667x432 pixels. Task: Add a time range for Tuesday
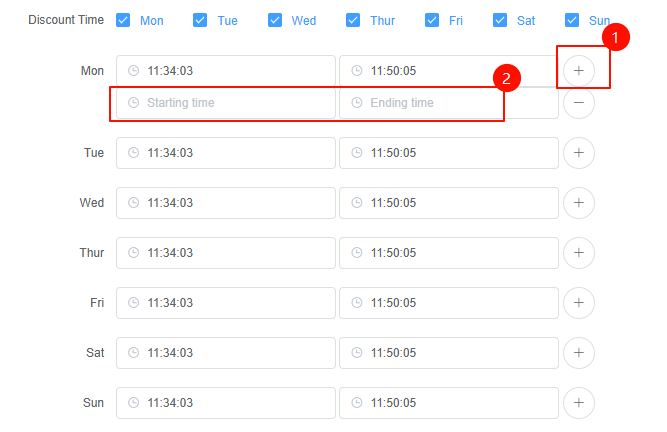click(x=579, y=153)
